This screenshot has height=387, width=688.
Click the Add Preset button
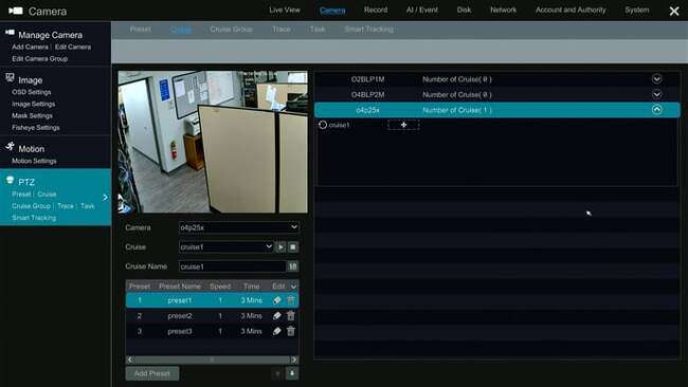(152, 373)
